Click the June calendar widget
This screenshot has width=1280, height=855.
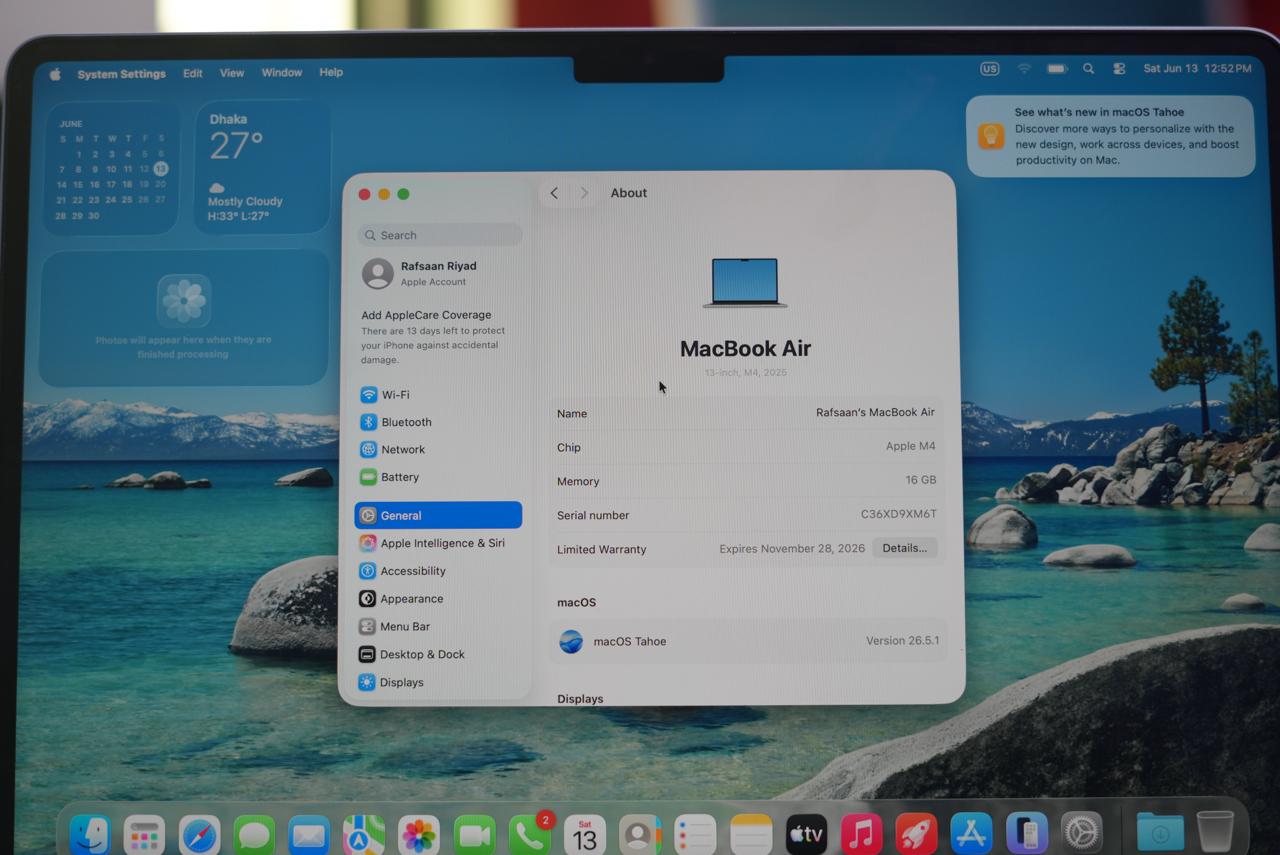pyautogui.click(x=112, y=168)
